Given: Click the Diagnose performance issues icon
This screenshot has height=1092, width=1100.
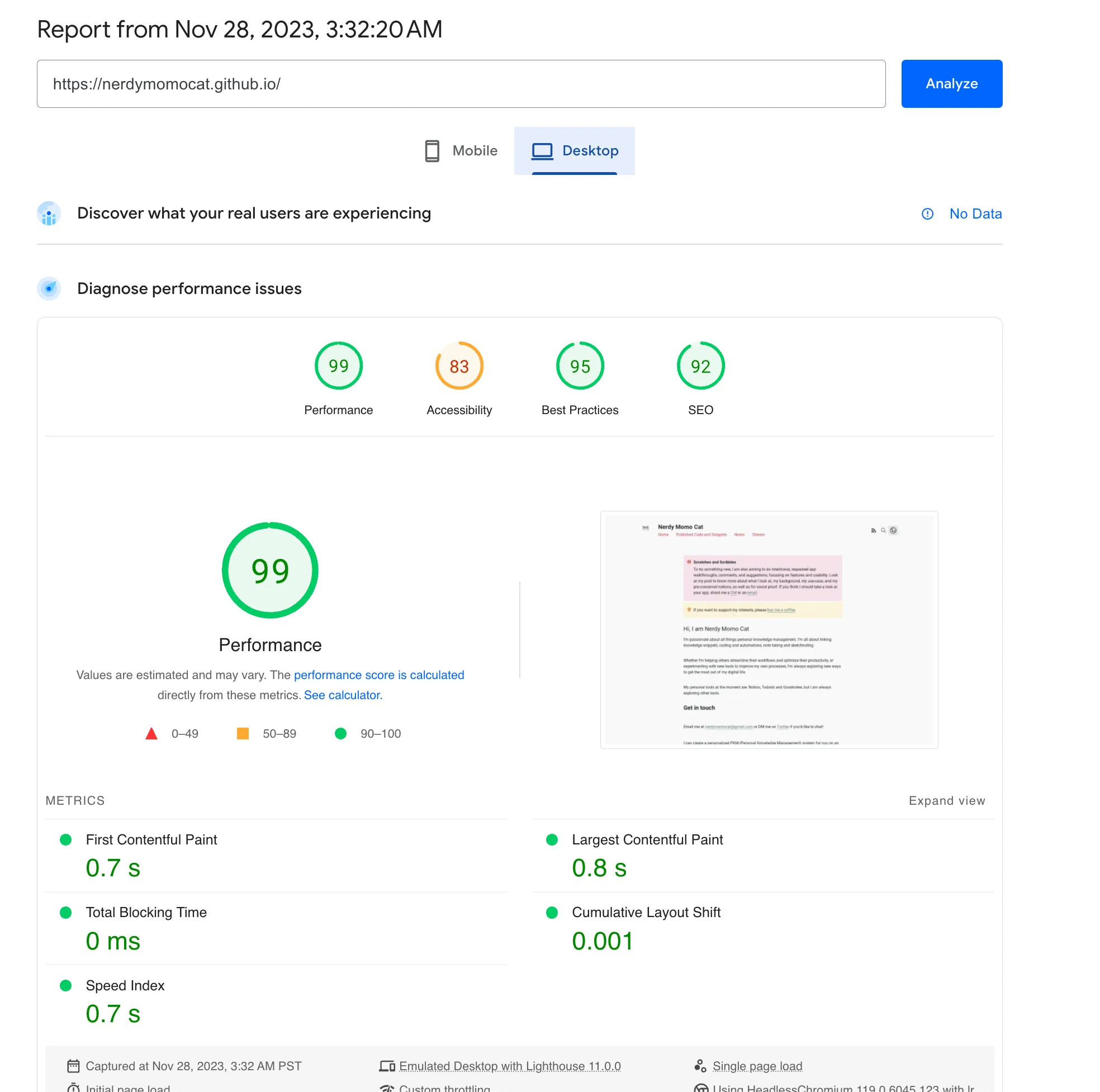Looking at the screenshot, I should (x=49, y=289).
